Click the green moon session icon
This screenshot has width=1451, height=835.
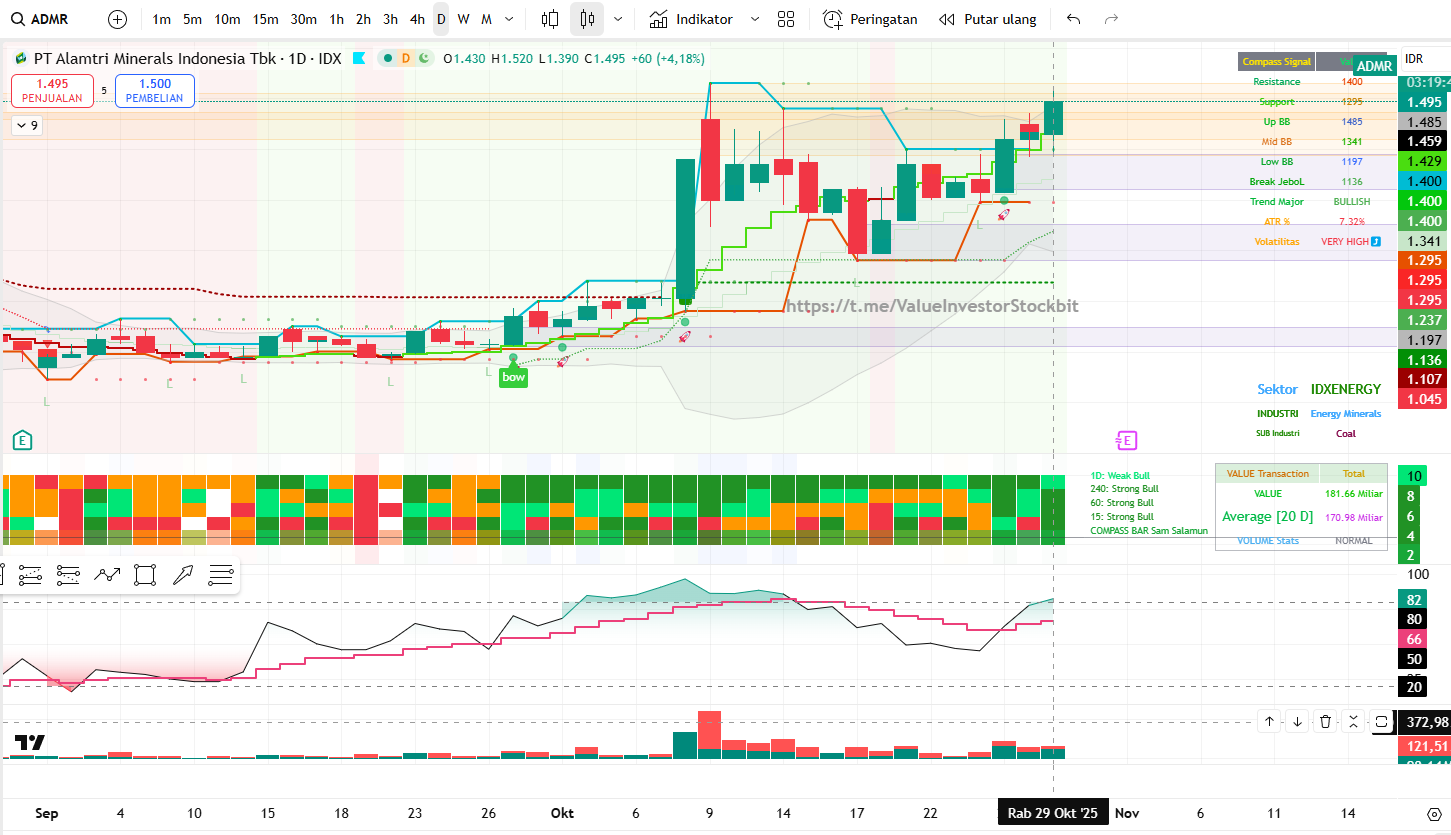(x=423, y=58)
